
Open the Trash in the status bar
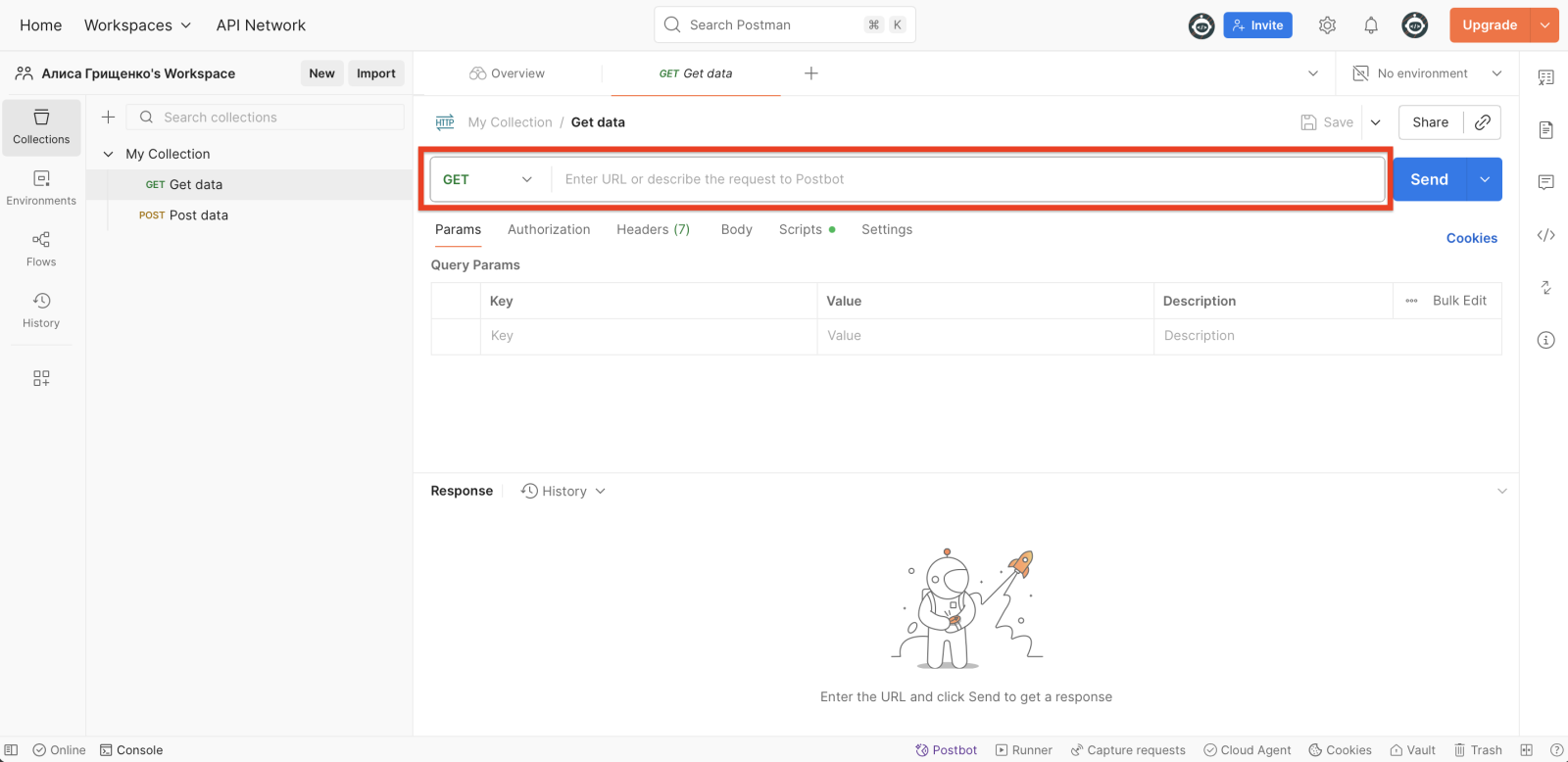1478,750
